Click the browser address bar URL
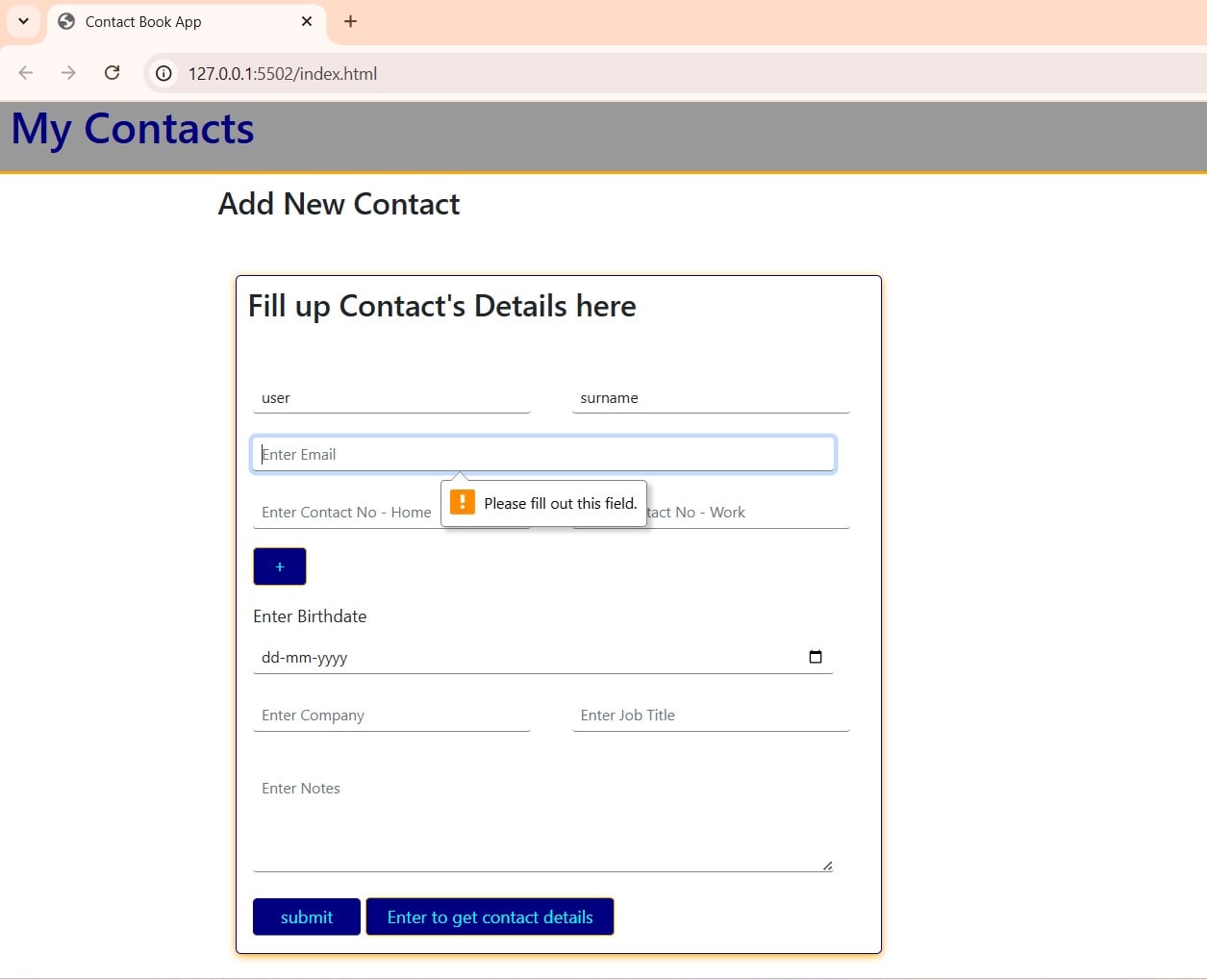1207x980 pixels. tap(283, 74)
